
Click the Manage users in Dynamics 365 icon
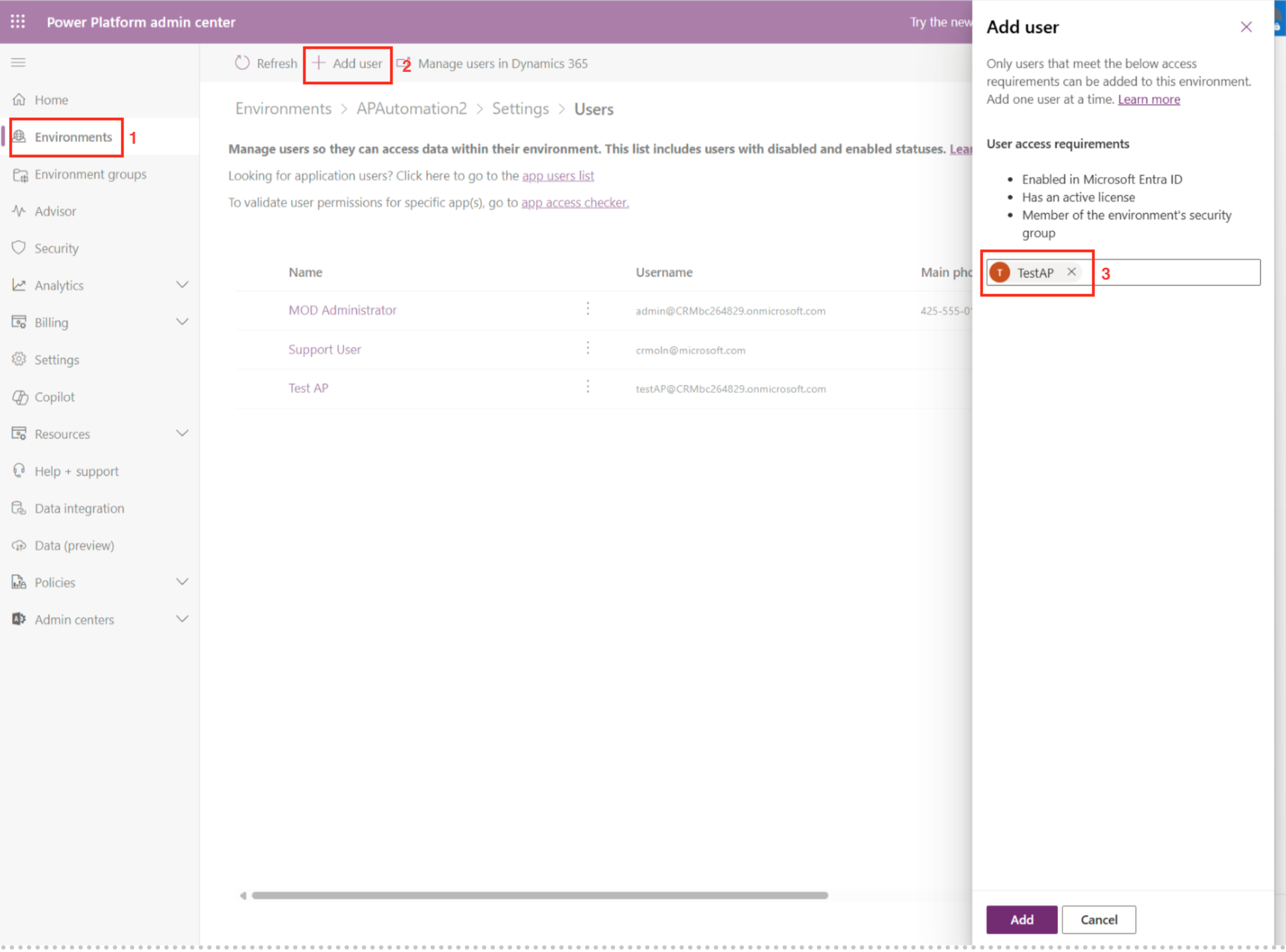(x=403, y=63)
